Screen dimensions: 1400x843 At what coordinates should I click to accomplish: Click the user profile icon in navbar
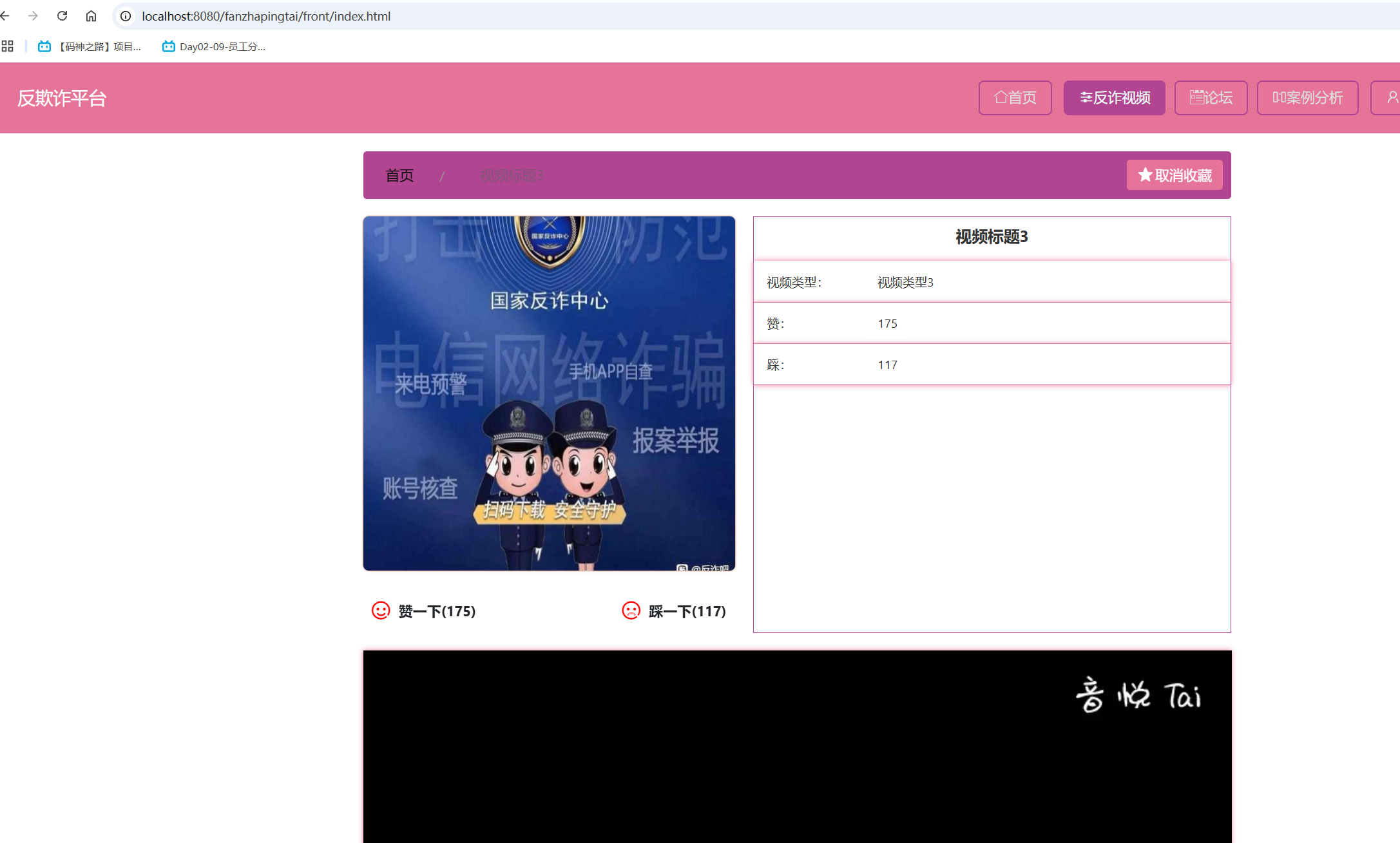(1392, 98)
